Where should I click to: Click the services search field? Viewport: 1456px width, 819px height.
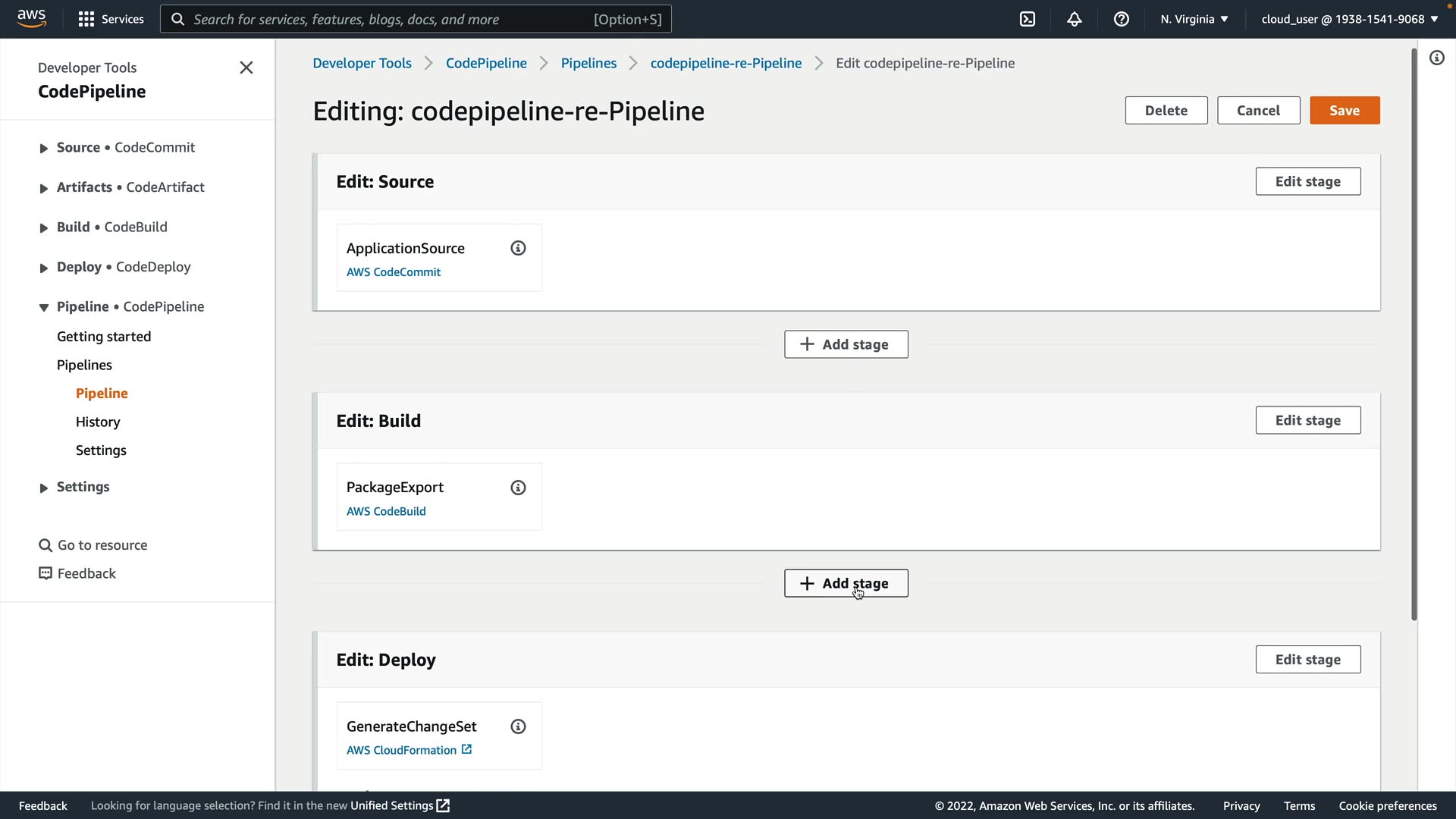coord(416,19)
